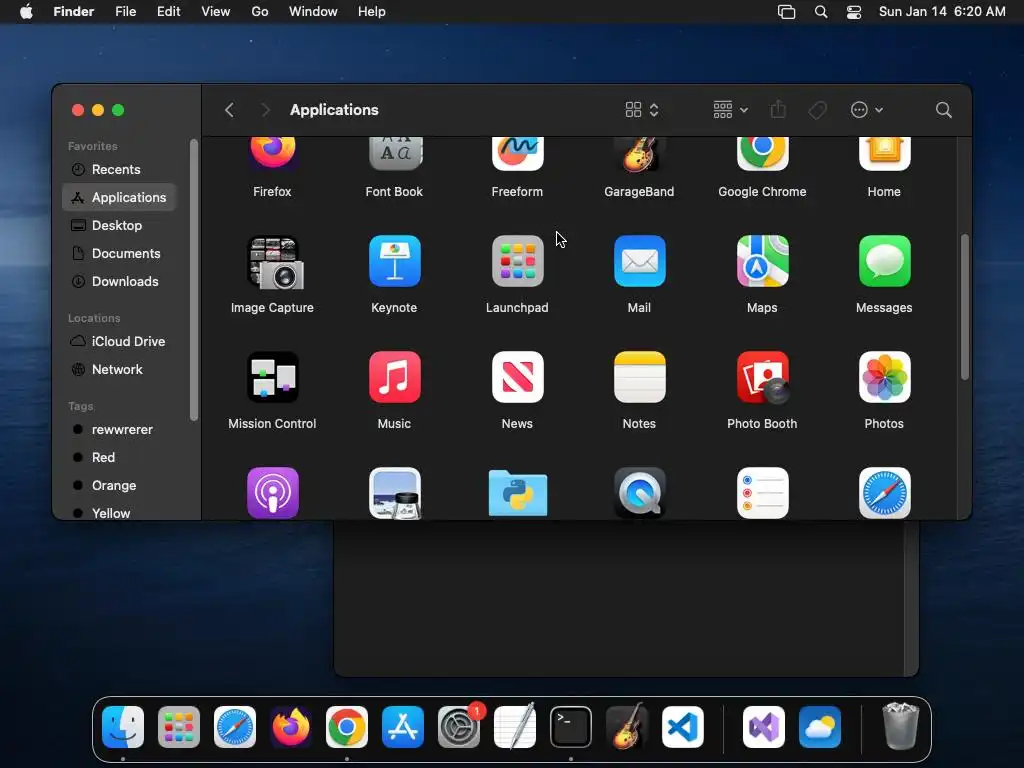The width and height of the screenshot is (1024, 768).
Task: Select the Yellow tag in sidebar
Action: point(119,512)
